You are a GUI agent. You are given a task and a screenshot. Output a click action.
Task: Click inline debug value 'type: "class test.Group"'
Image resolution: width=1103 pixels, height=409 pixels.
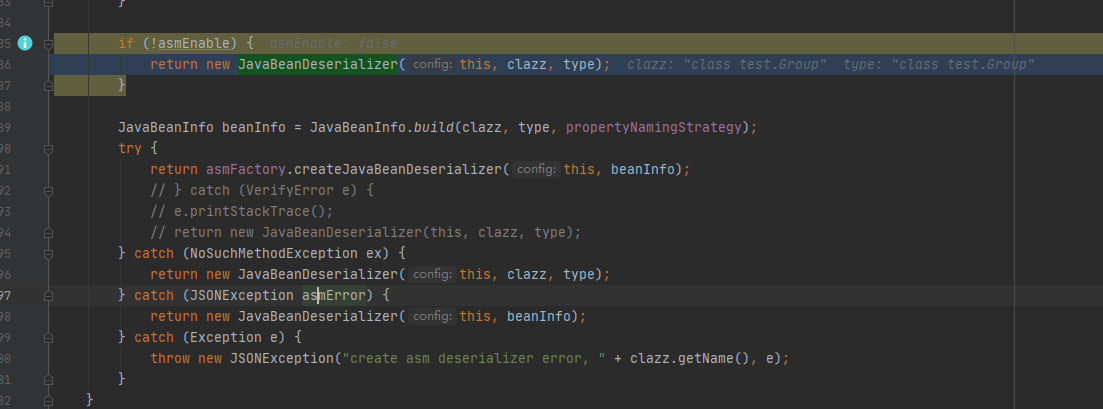point(939,65)
